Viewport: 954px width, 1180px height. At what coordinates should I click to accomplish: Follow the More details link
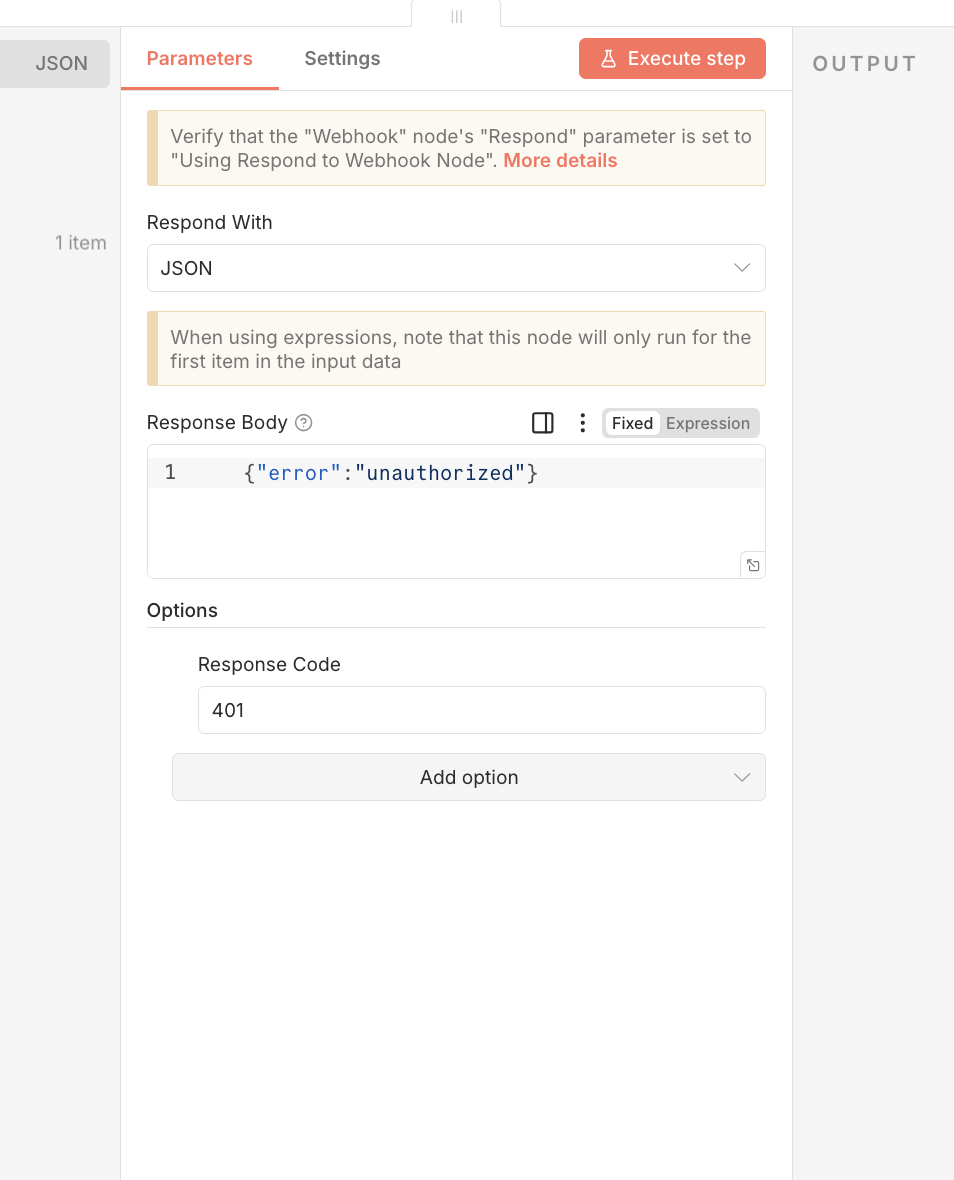tap(560, 161)
